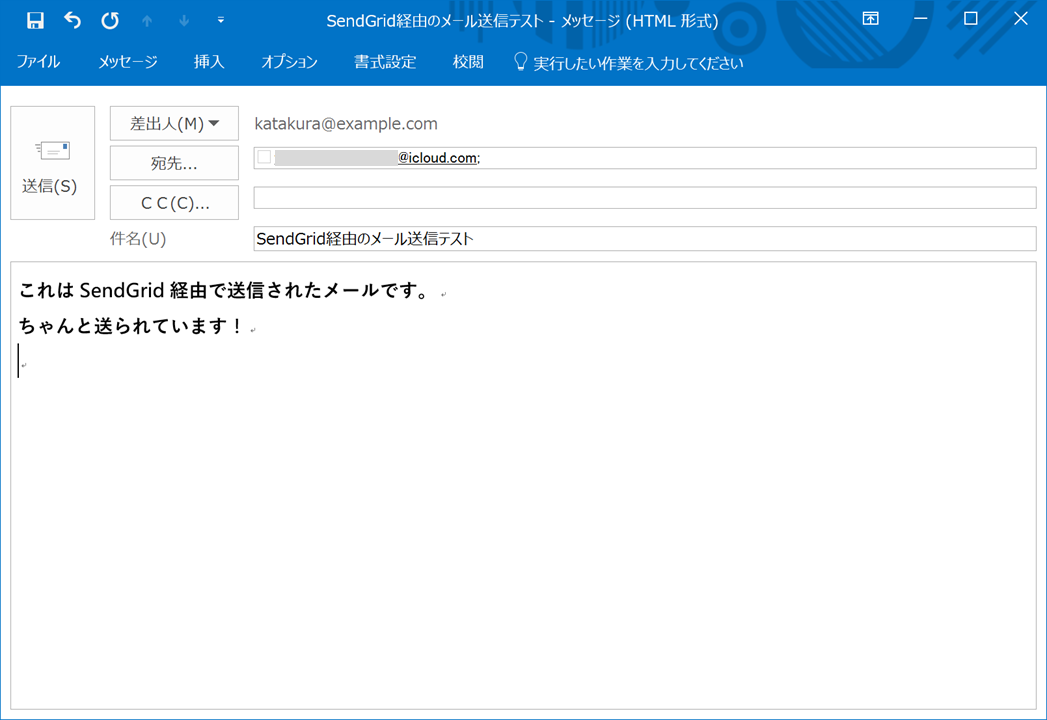The height and width of the screenshot is (720, 1047).
Task: Undo the last action via arrow icon
Action: [72, 21]
